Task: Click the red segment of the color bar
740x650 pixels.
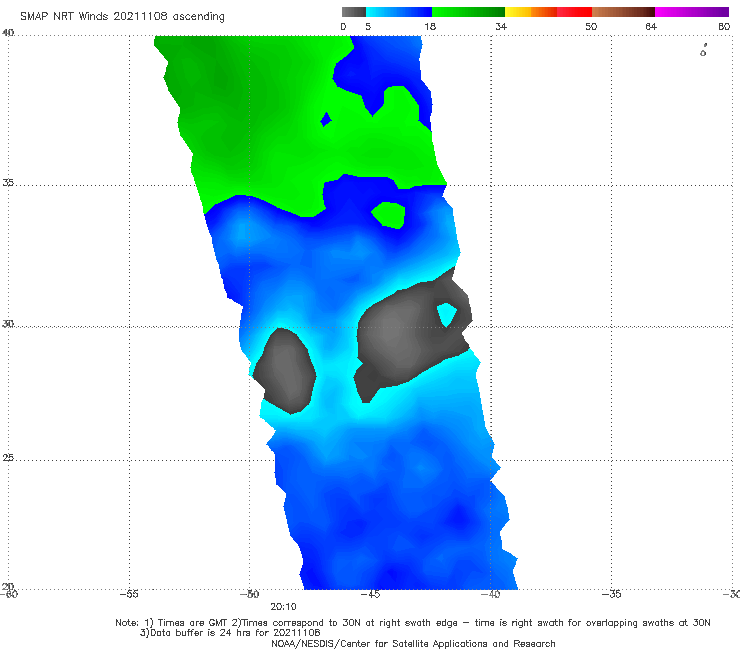Action: (x=574, y=12)
